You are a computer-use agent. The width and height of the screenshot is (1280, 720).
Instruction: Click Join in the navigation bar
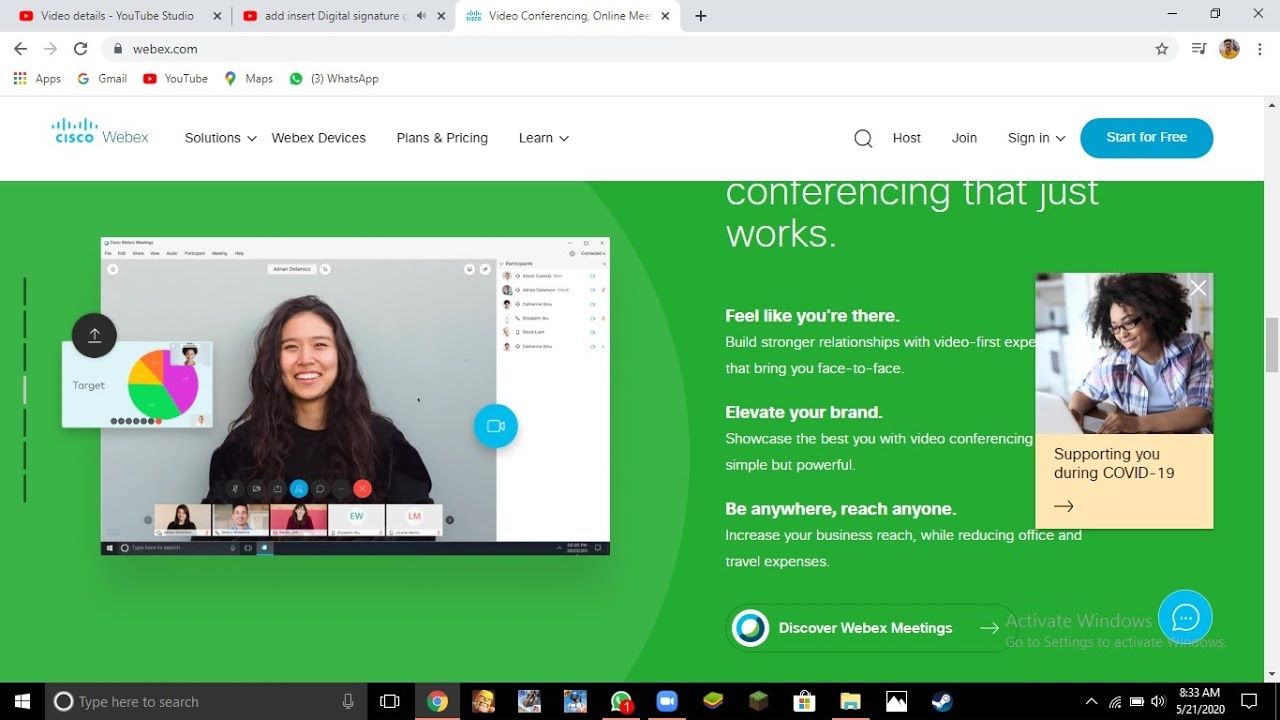[964, 138]
